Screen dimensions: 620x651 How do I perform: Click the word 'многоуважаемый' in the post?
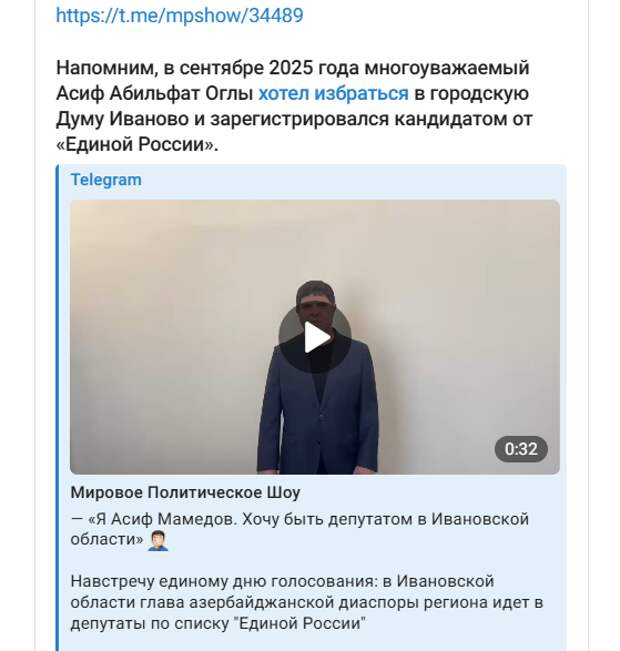447,68
